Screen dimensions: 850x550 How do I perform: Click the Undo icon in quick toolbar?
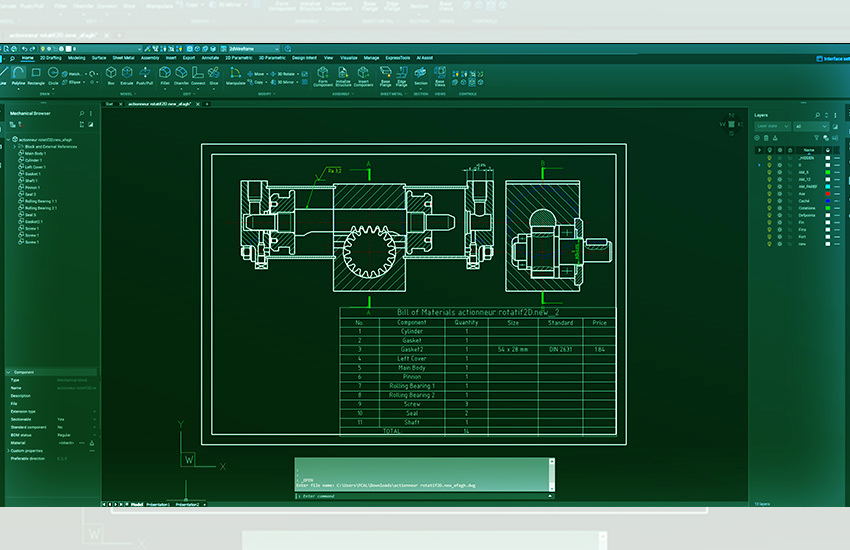[24, 49]
